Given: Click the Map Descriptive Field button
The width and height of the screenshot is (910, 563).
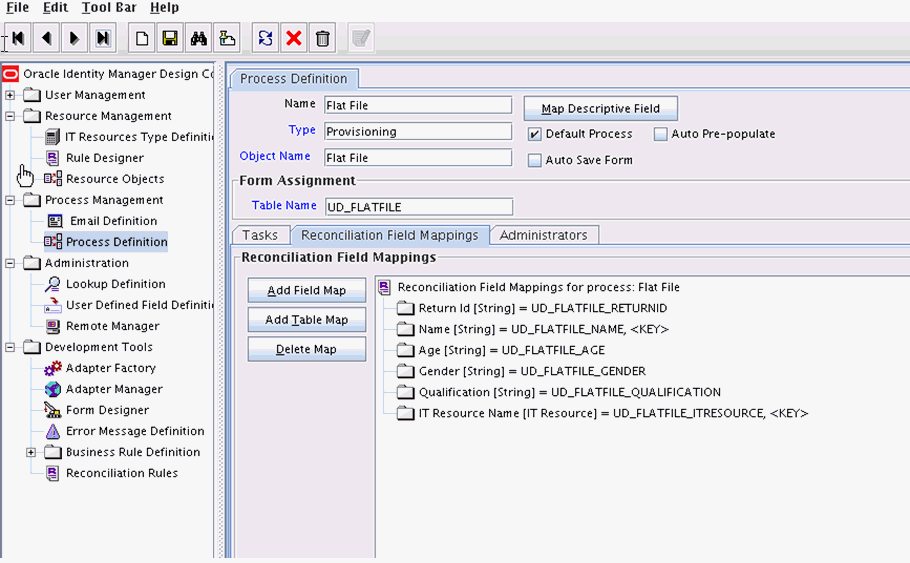Looking at the screenshot, I should [x=601, y=109].
